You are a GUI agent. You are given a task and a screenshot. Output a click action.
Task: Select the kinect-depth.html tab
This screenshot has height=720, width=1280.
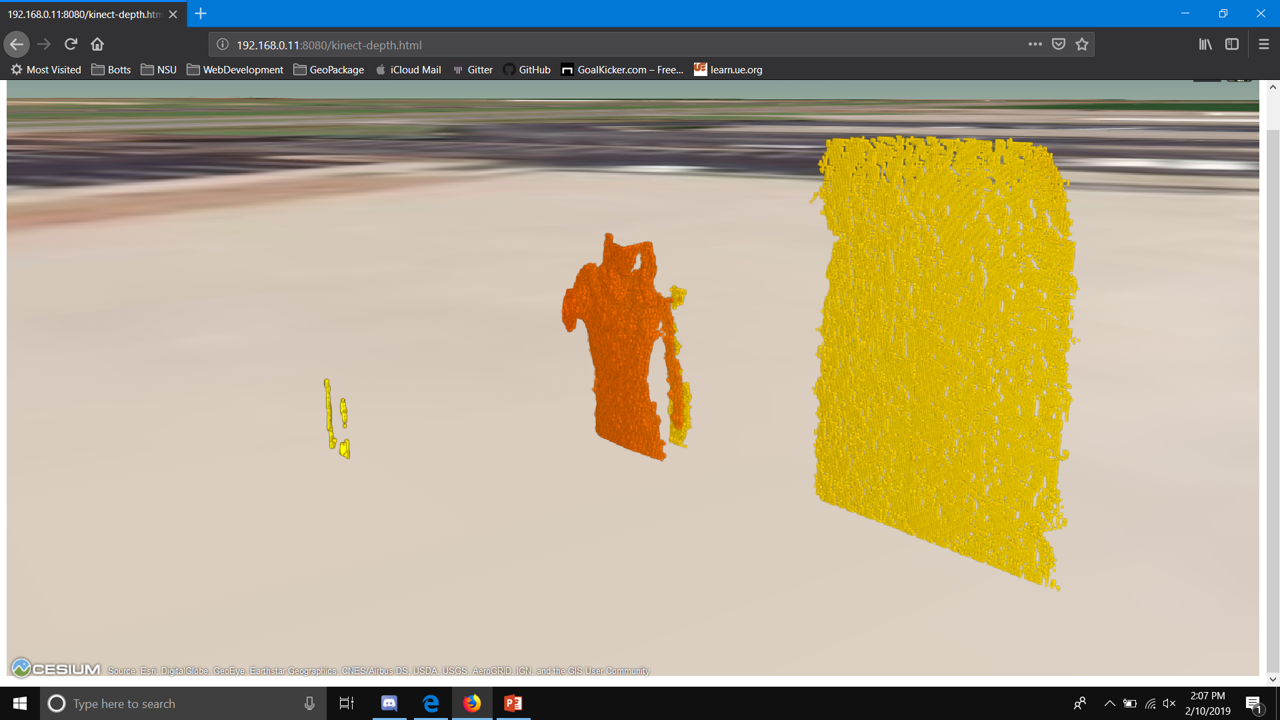tap(84, 14)
